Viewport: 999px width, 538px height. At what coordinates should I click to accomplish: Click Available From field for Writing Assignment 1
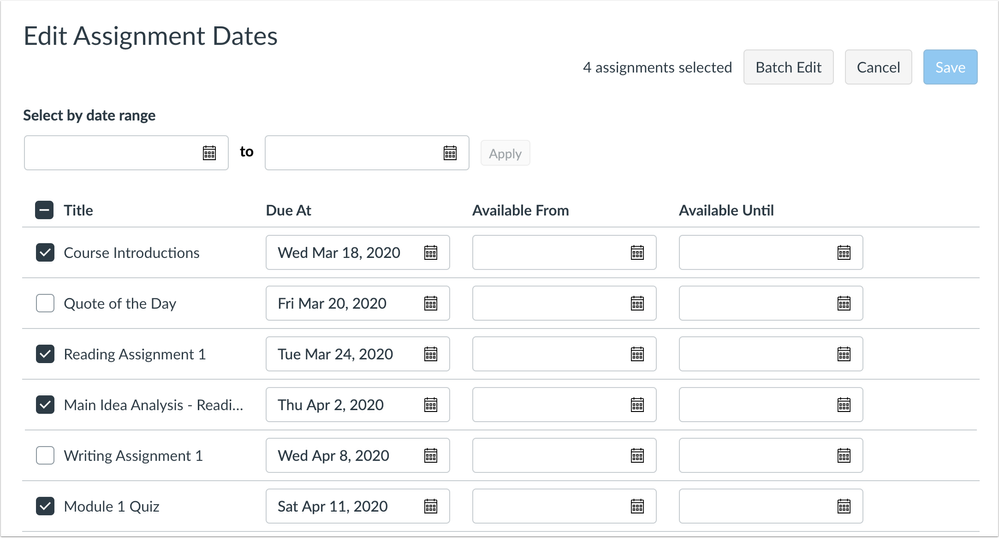564,455
